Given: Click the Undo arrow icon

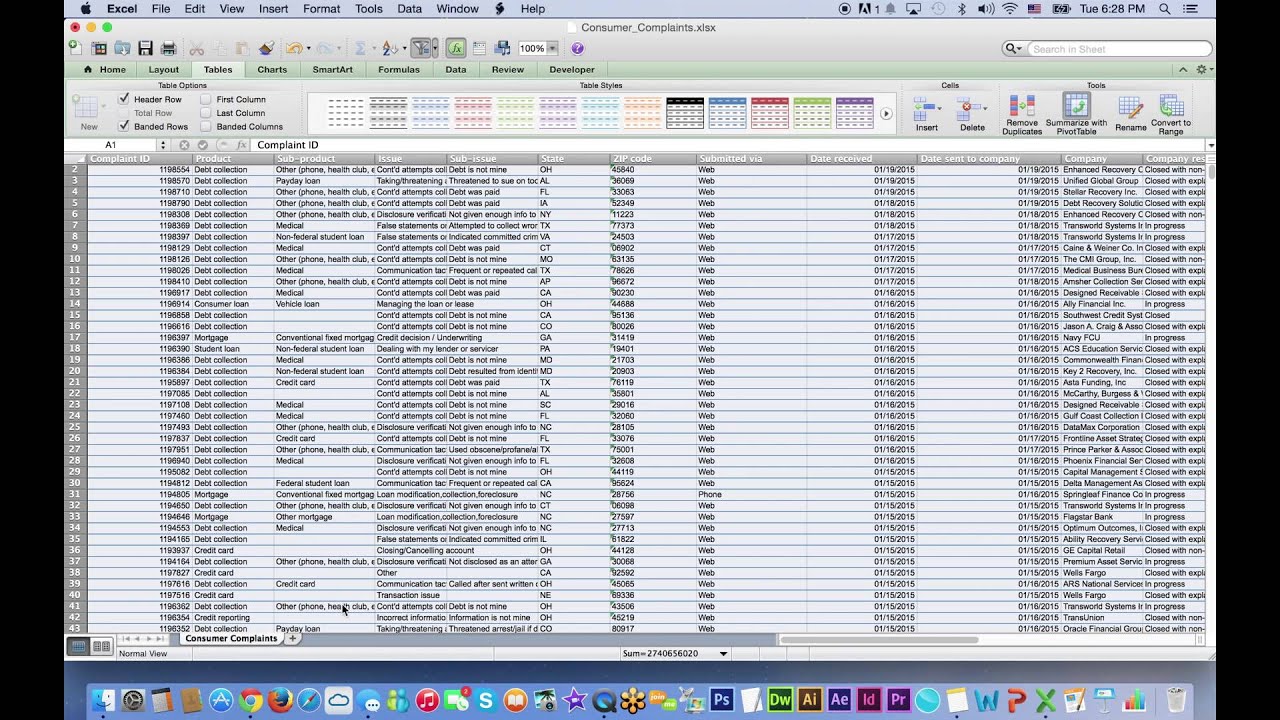Looking at the screenshot, I should [x=293, y=48].
